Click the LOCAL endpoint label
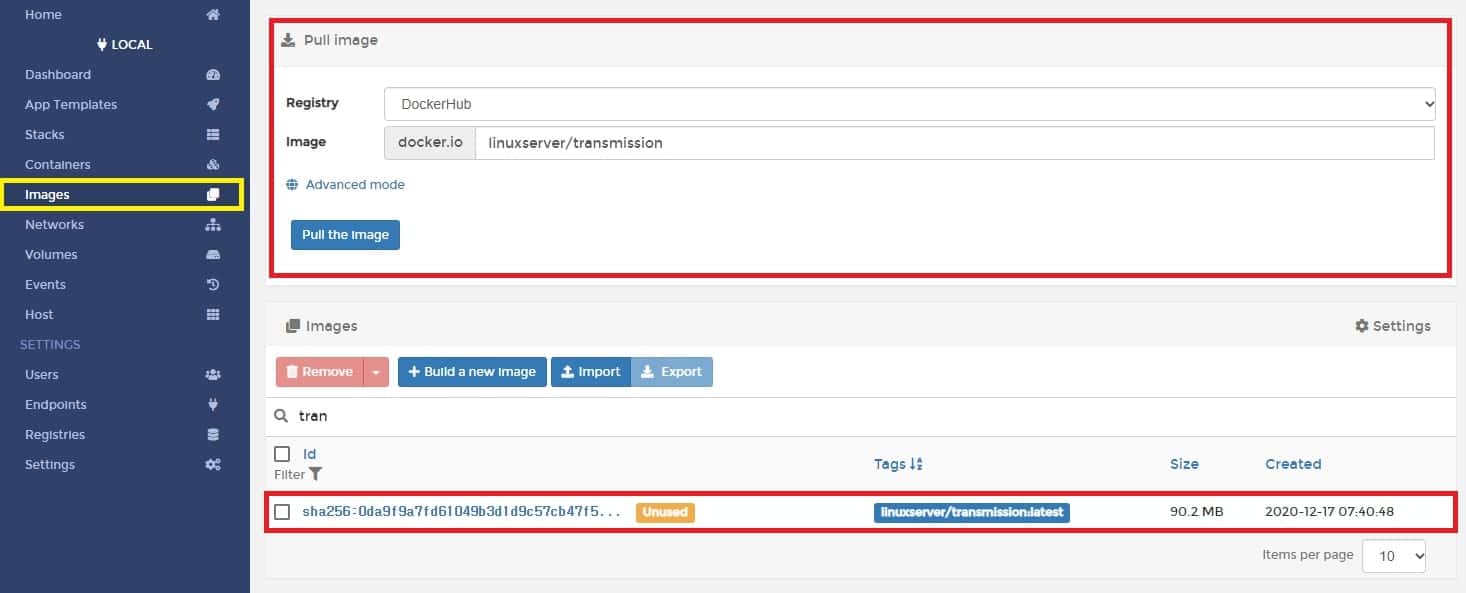This screenshot has height=593, width=1466. click(x=132, y=45)
